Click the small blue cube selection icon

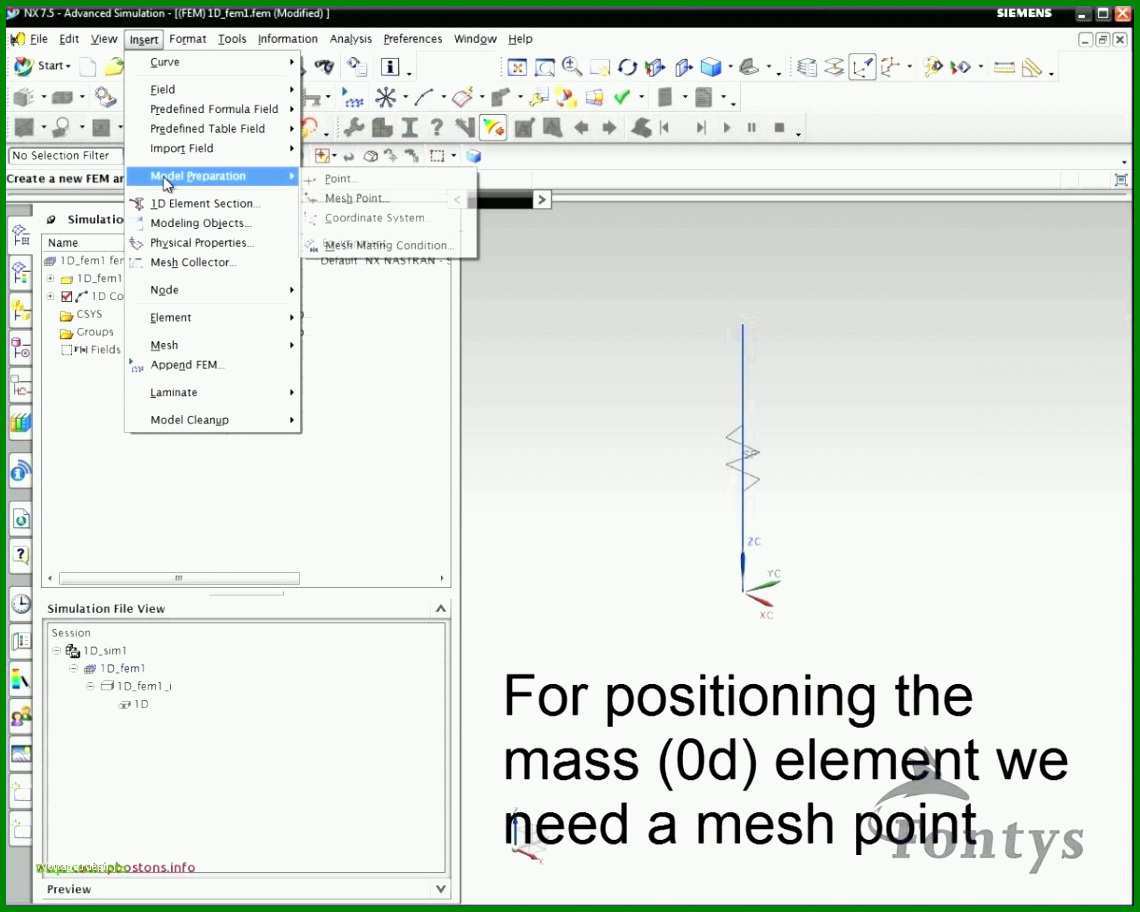point(474,156)
